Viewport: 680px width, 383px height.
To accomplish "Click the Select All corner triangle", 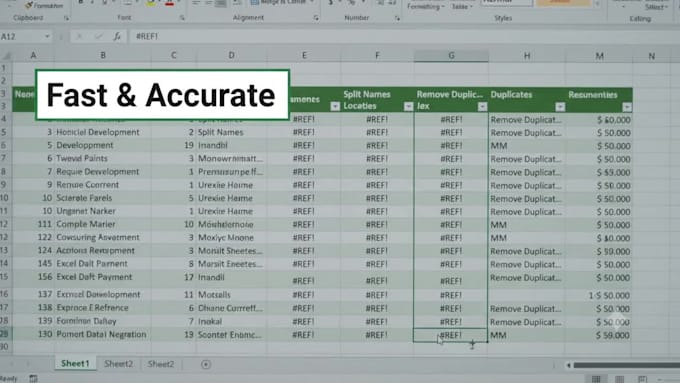I will click(x=6, y=56).
